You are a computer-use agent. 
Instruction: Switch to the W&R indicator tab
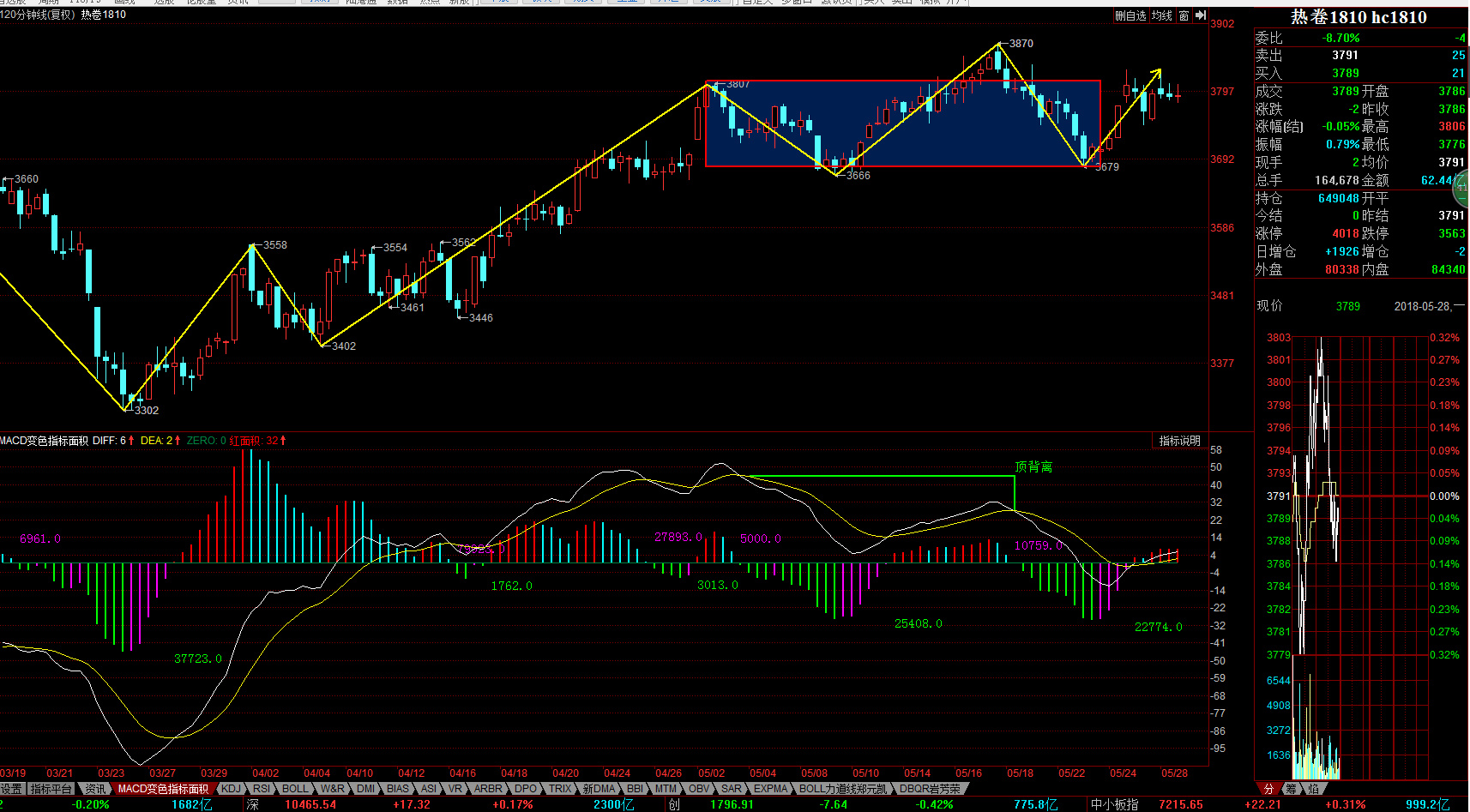tap(332, 789)
